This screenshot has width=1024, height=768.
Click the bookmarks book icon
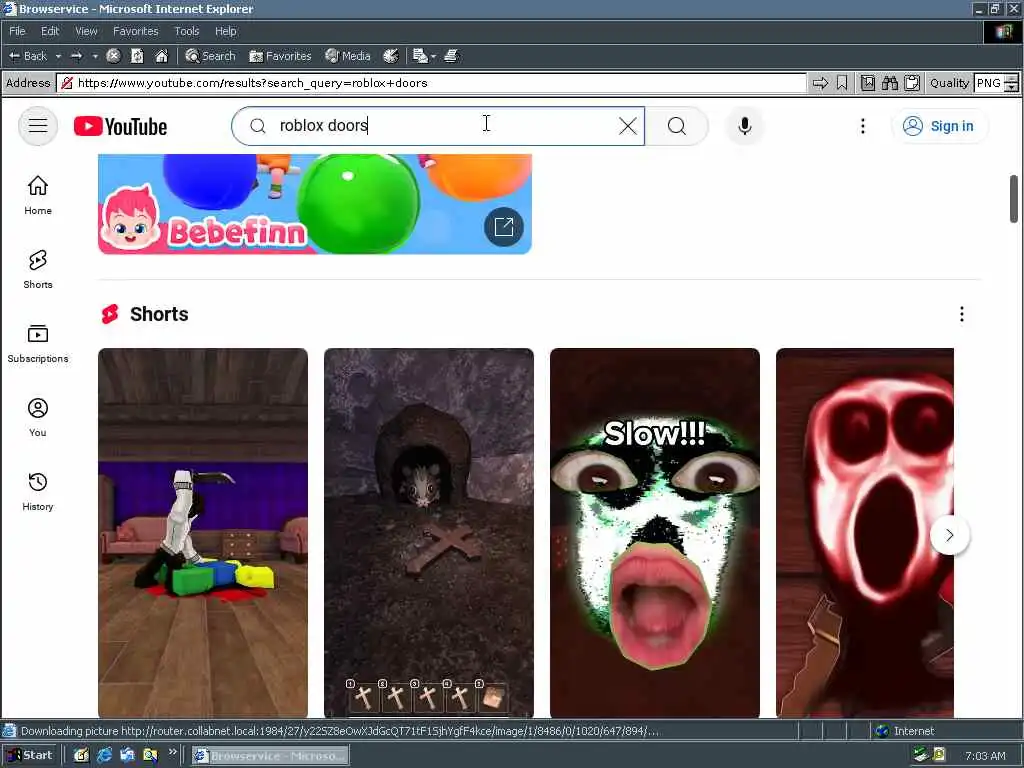tap(868, 83)
